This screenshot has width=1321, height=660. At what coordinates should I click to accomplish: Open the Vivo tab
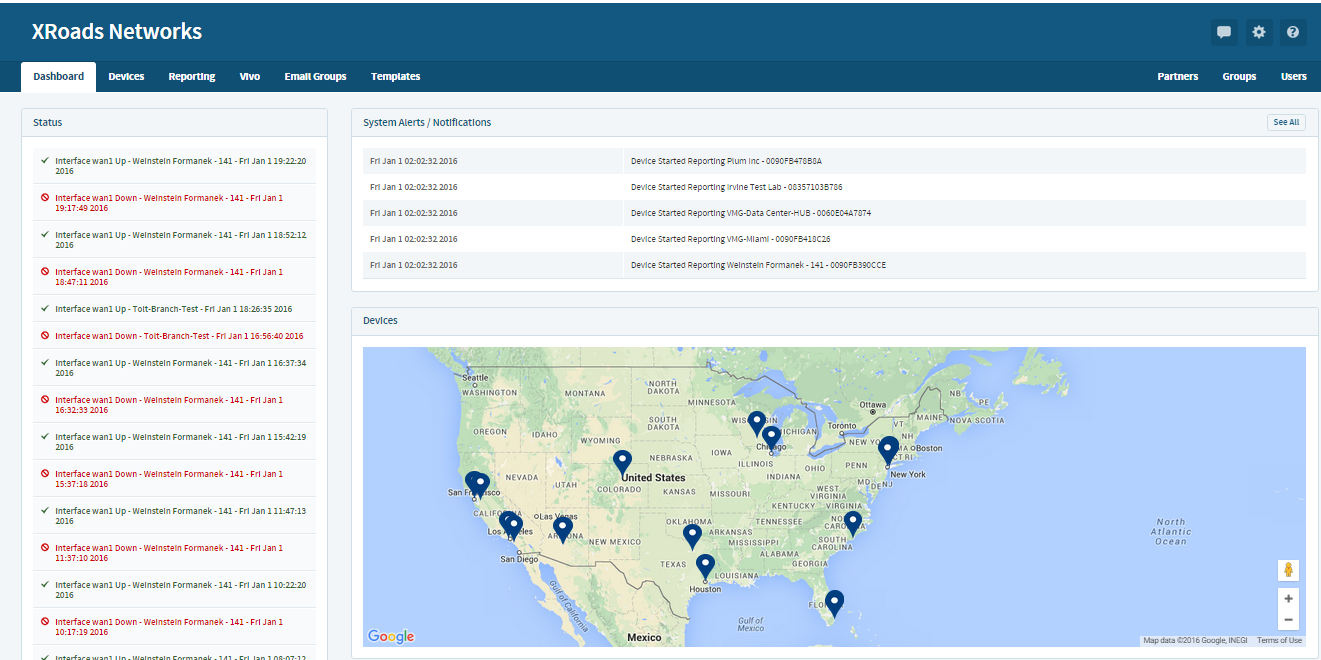tap(250, 77)
